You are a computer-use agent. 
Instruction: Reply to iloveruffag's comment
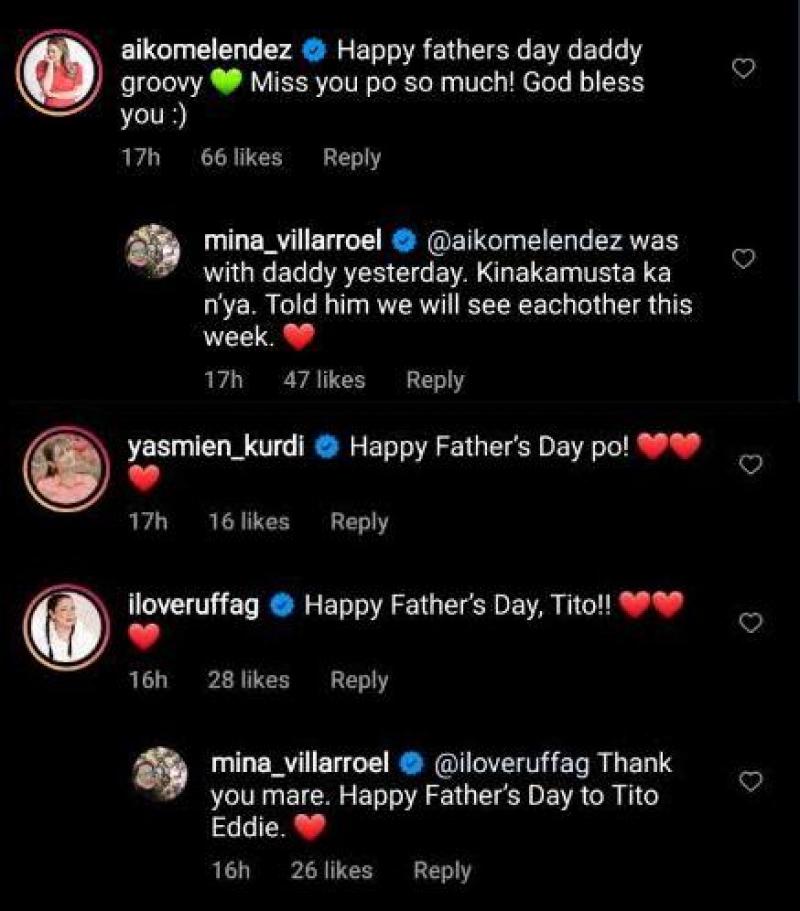pos(359,680)
